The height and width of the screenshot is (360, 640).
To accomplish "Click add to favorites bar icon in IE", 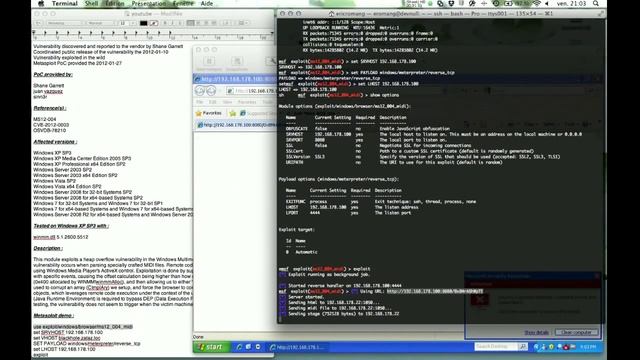I will tap(233, 113).
